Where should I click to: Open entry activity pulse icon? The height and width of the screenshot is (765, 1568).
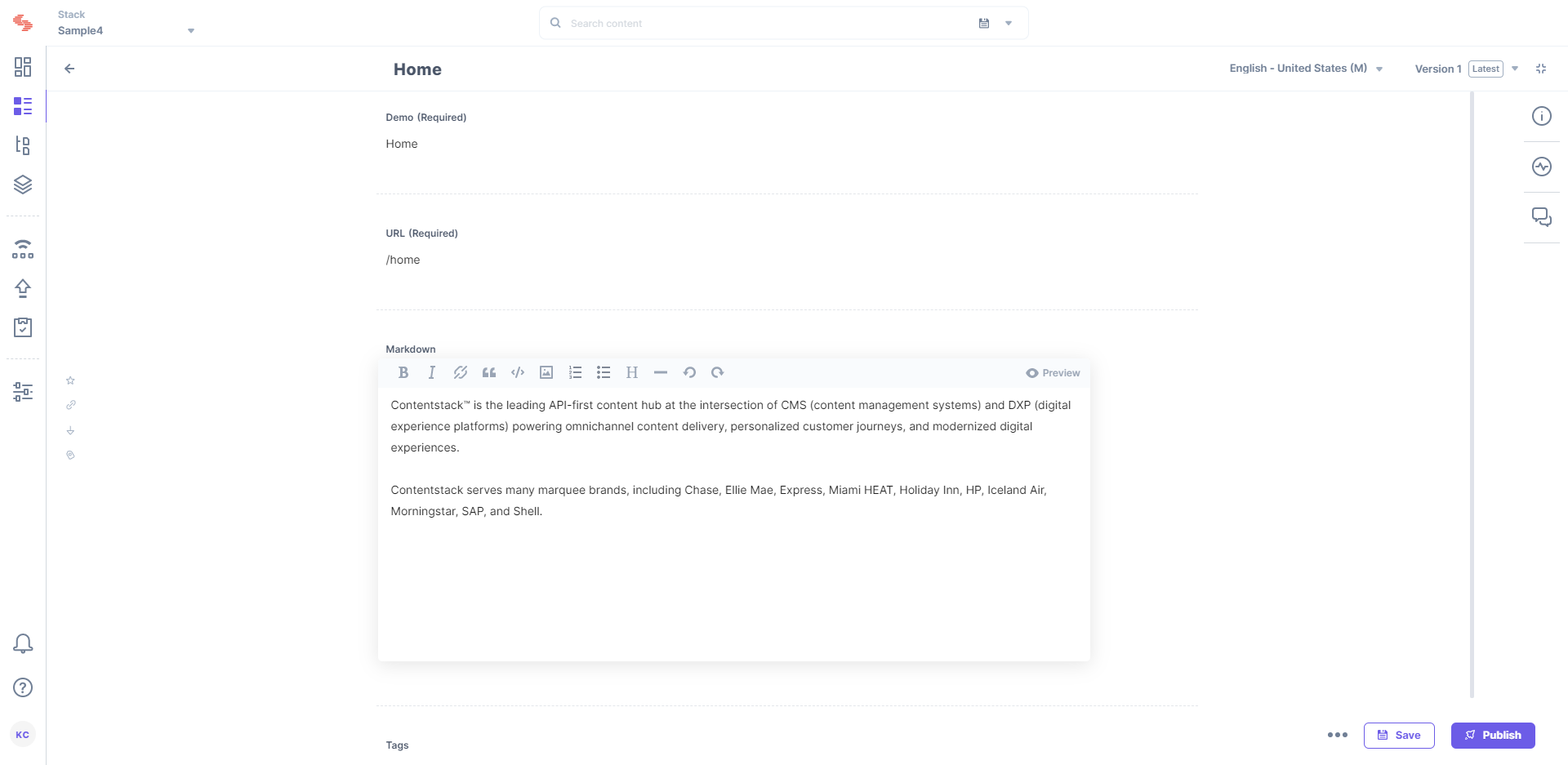coord(1541,167)
